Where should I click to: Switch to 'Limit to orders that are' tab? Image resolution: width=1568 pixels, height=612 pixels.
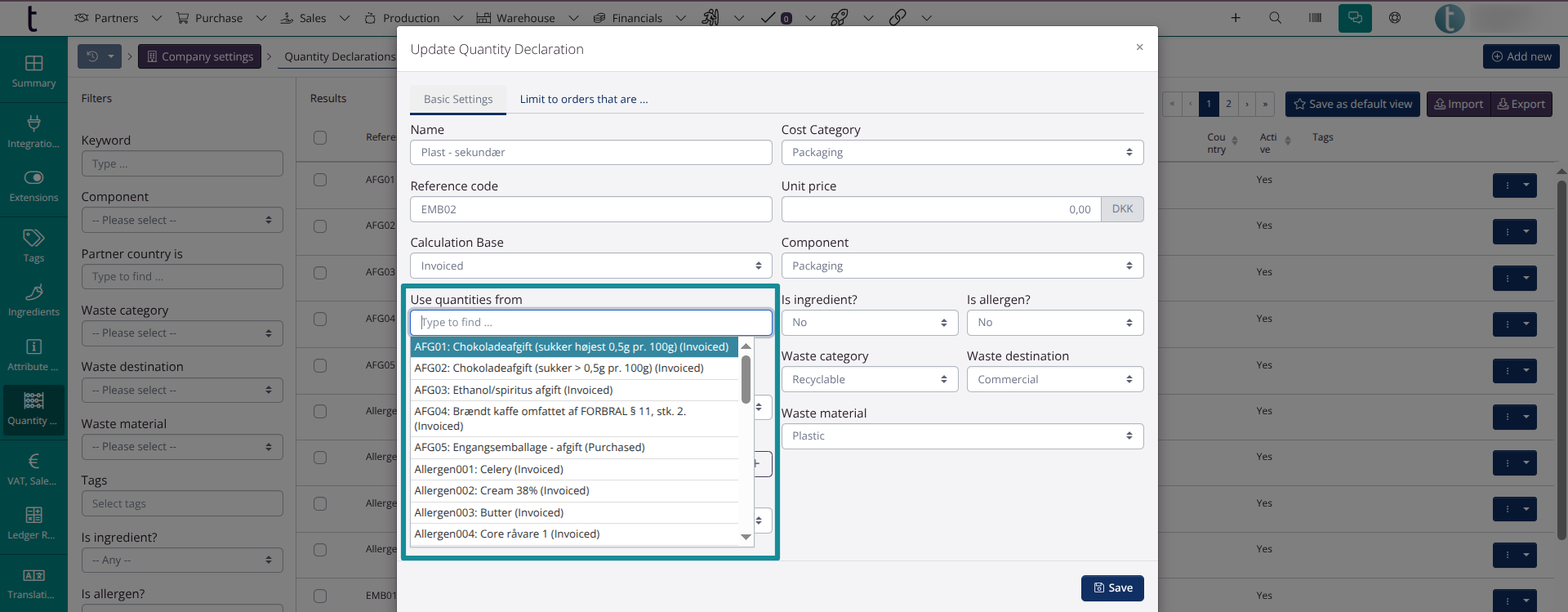(583, 100)
